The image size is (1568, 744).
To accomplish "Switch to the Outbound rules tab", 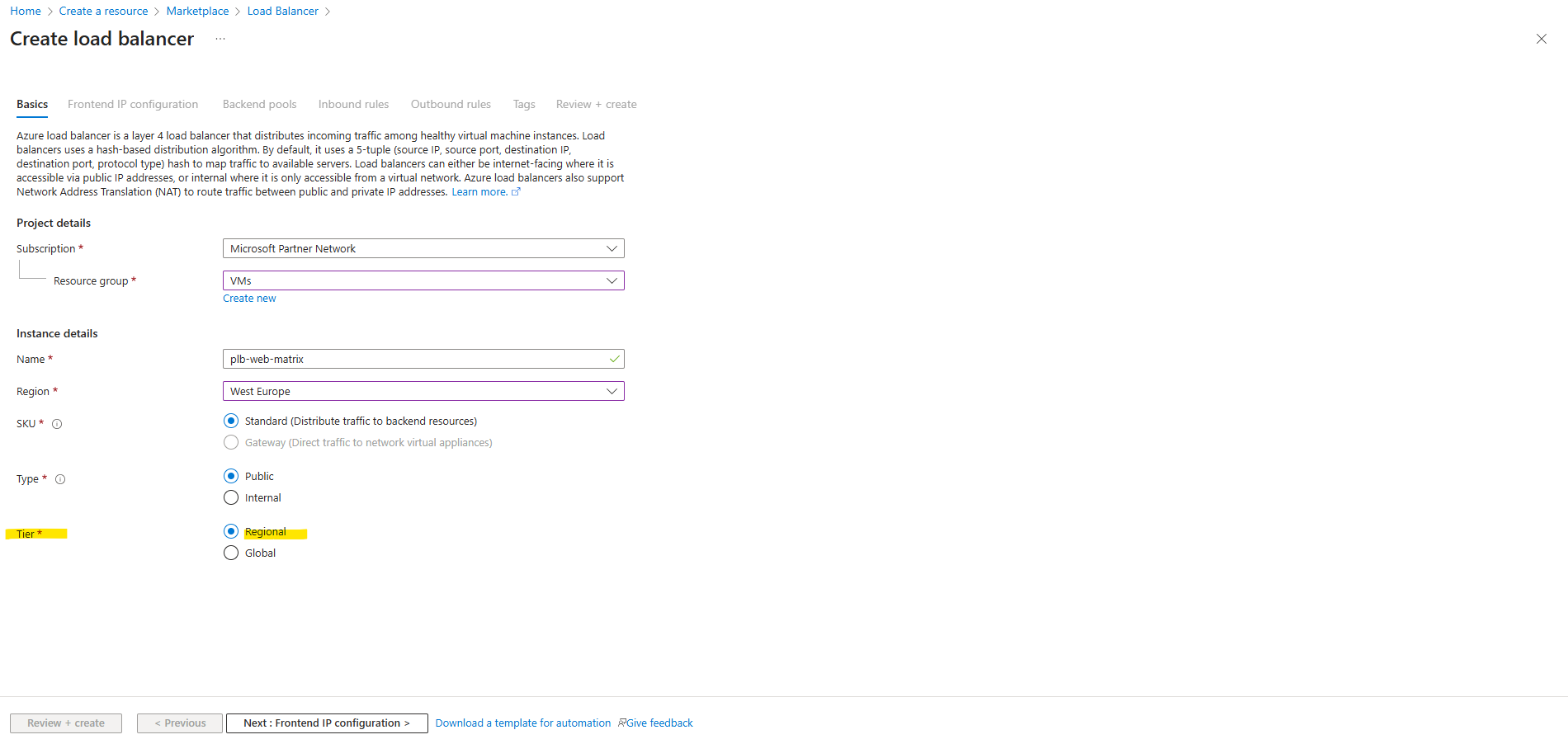I will [451, 105].
